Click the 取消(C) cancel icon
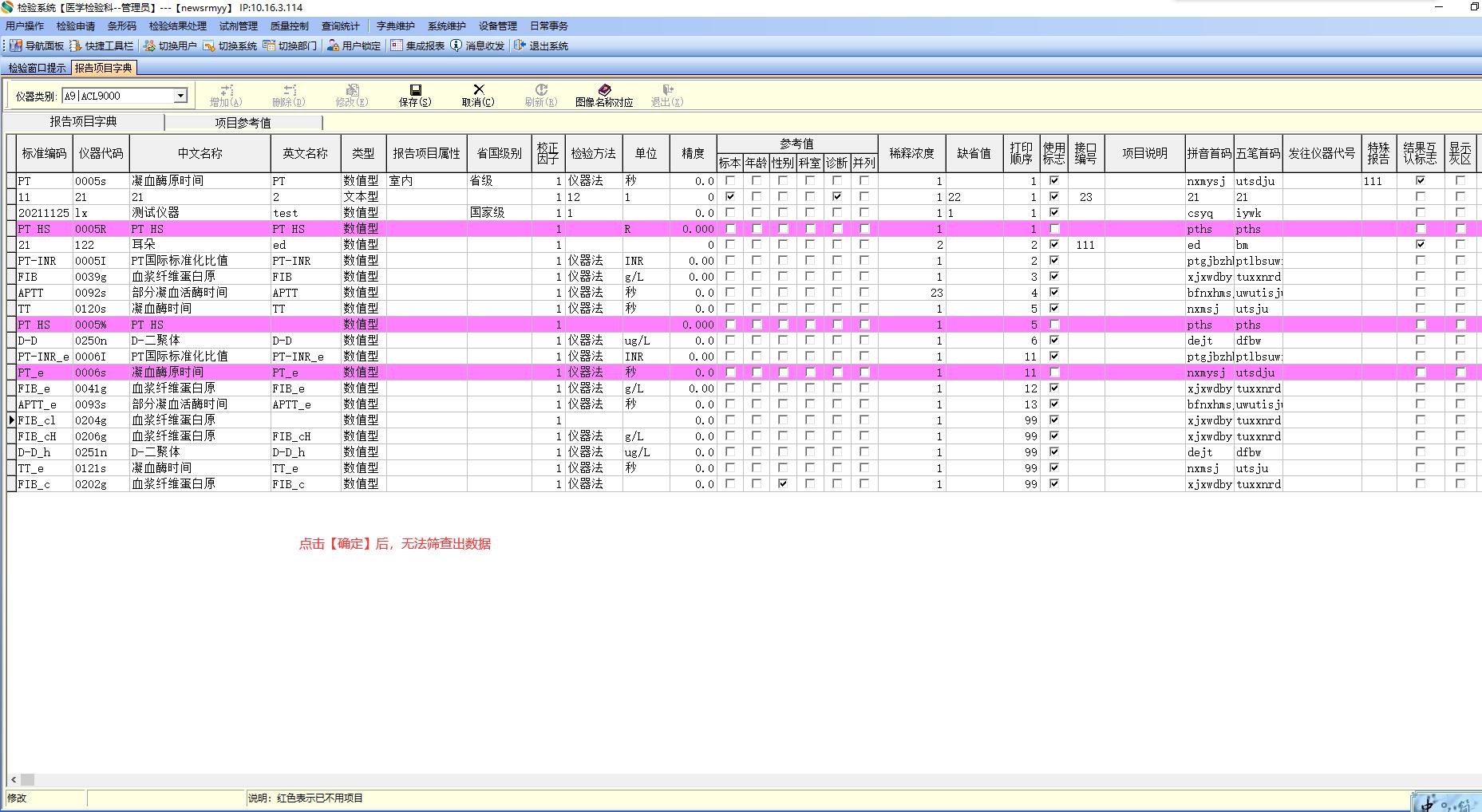Viewport: 1482px width, 812px height. [x=478, y=89]
